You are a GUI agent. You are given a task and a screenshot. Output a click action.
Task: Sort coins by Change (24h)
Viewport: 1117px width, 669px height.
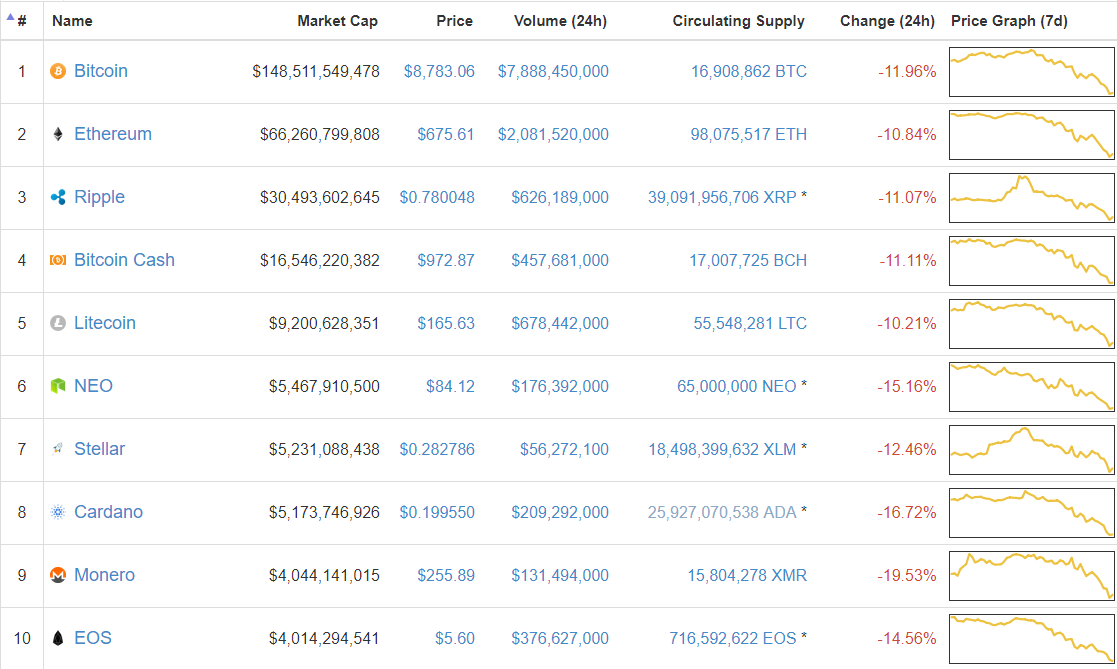(x=887, y=20)
